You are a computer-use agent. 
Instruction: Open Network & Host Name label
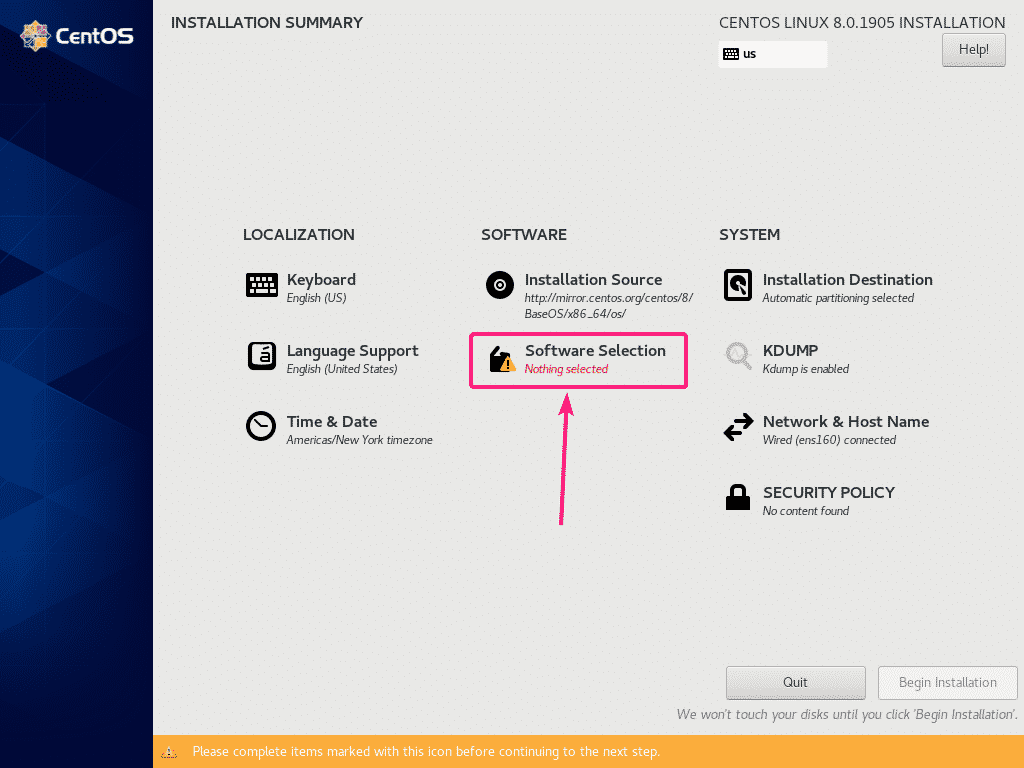tap(846, 422)
